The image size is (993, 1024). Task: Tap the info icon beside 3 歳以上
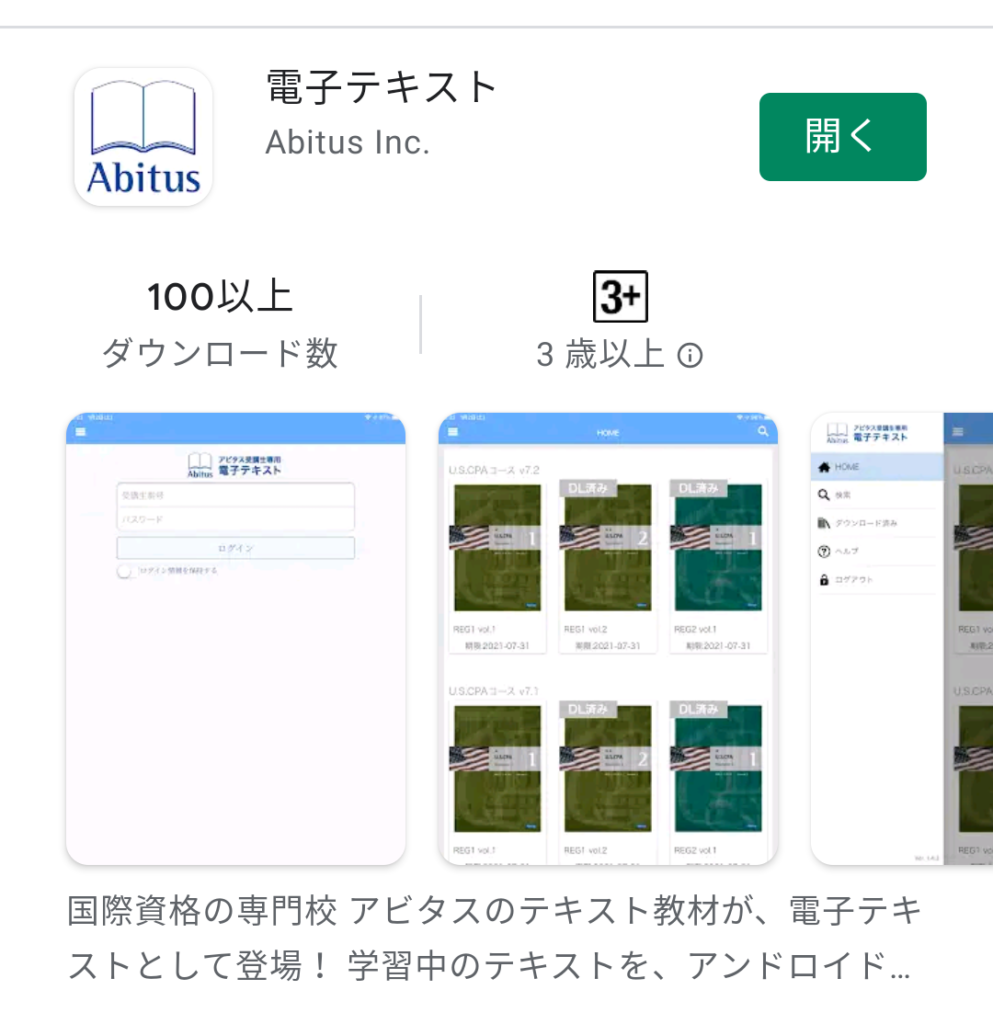690,356
